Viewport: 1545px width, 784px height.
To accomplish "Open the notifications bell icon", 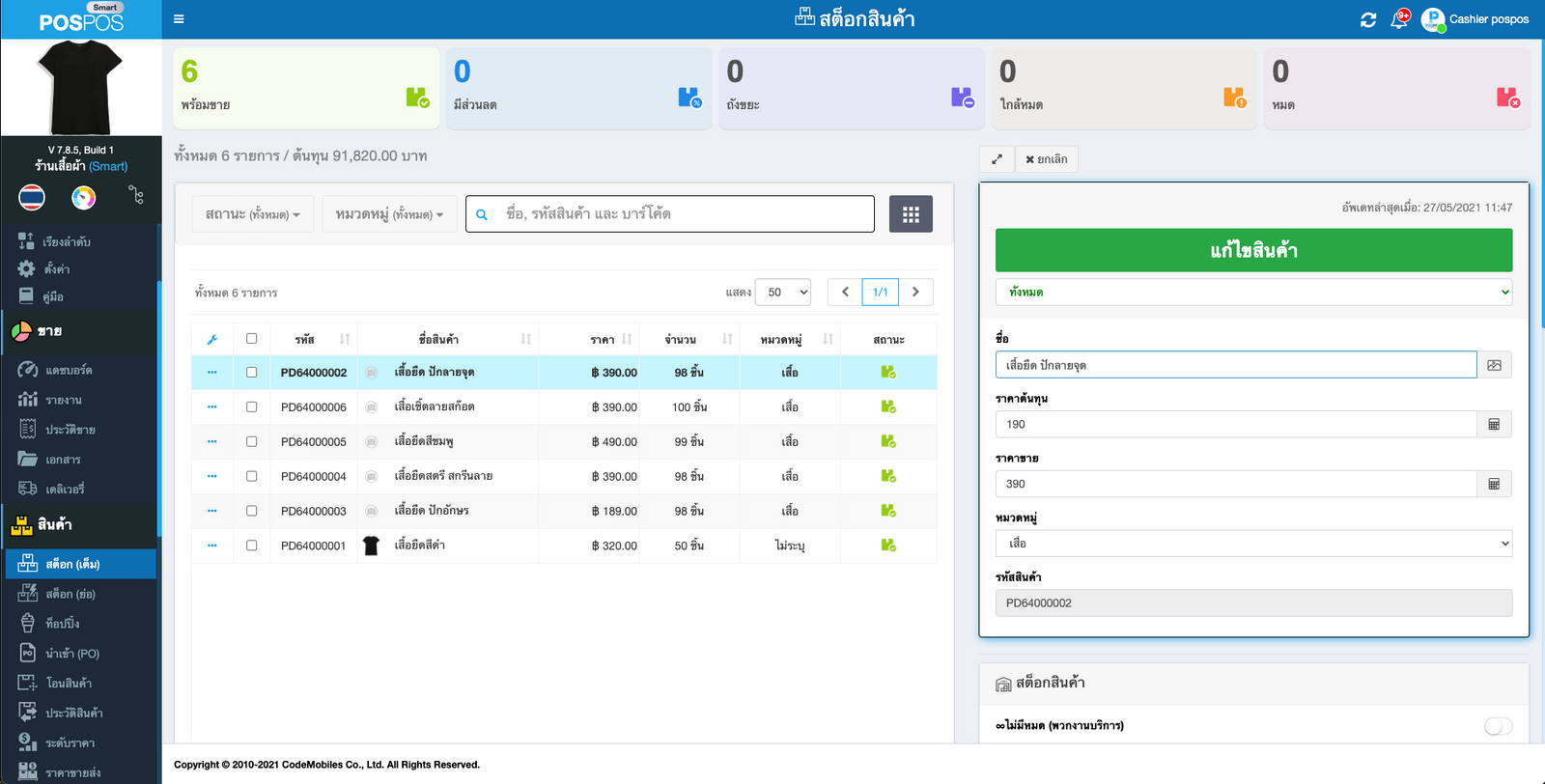I will pyautogui.click(x=1399, y=19).
